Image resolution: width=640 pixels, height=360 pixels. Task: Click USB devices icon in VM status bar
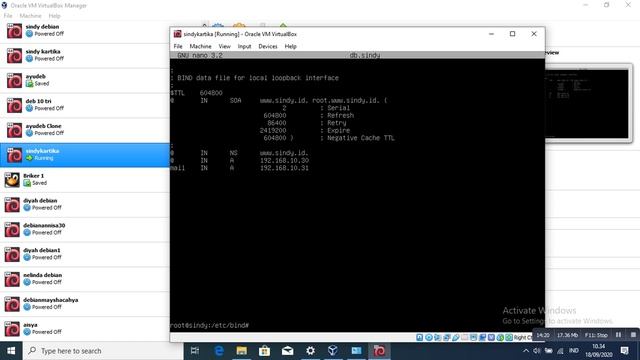pos(456,338)
